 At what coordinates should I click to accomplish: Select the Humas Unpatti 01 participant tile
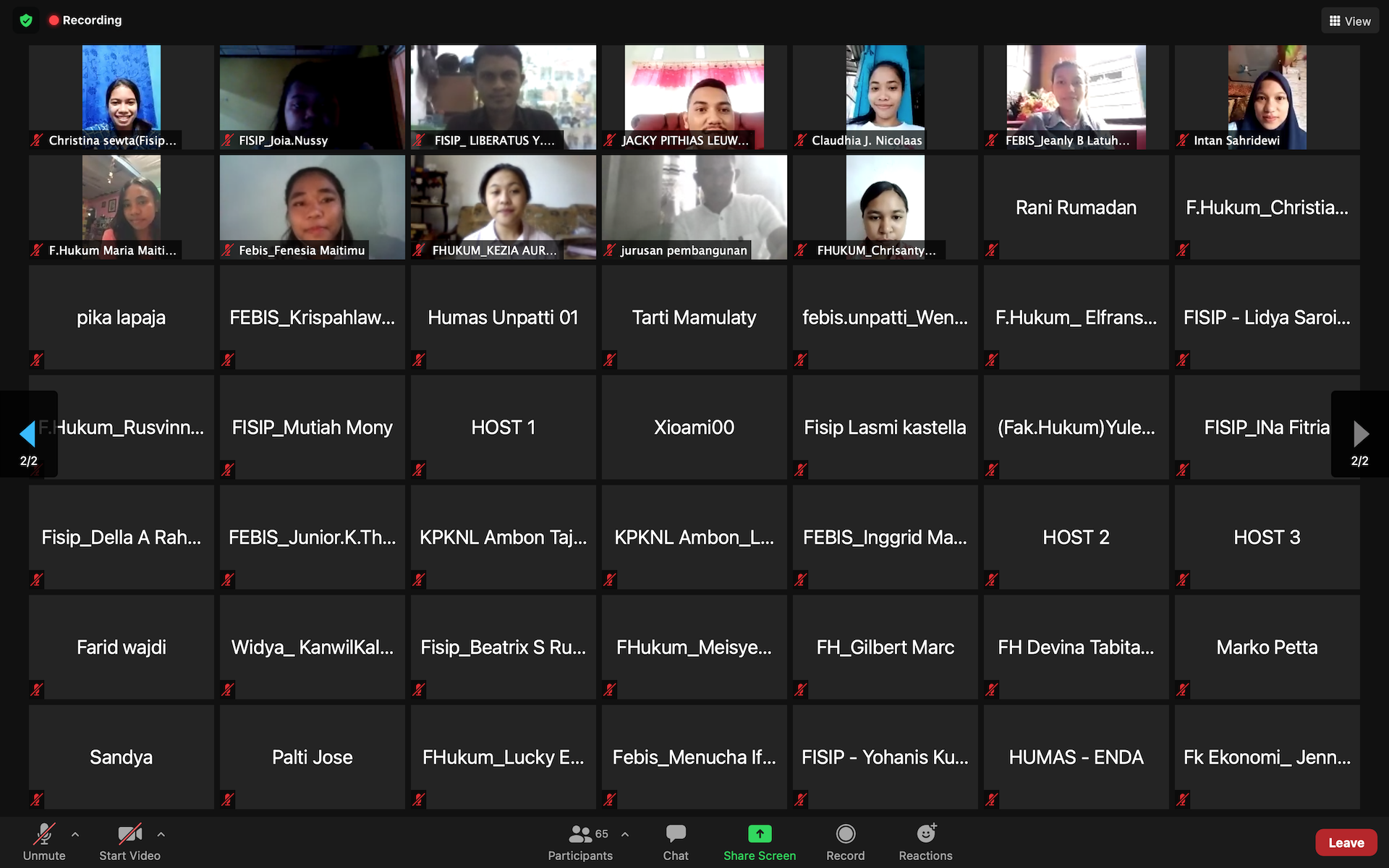[x=503, y=318]
